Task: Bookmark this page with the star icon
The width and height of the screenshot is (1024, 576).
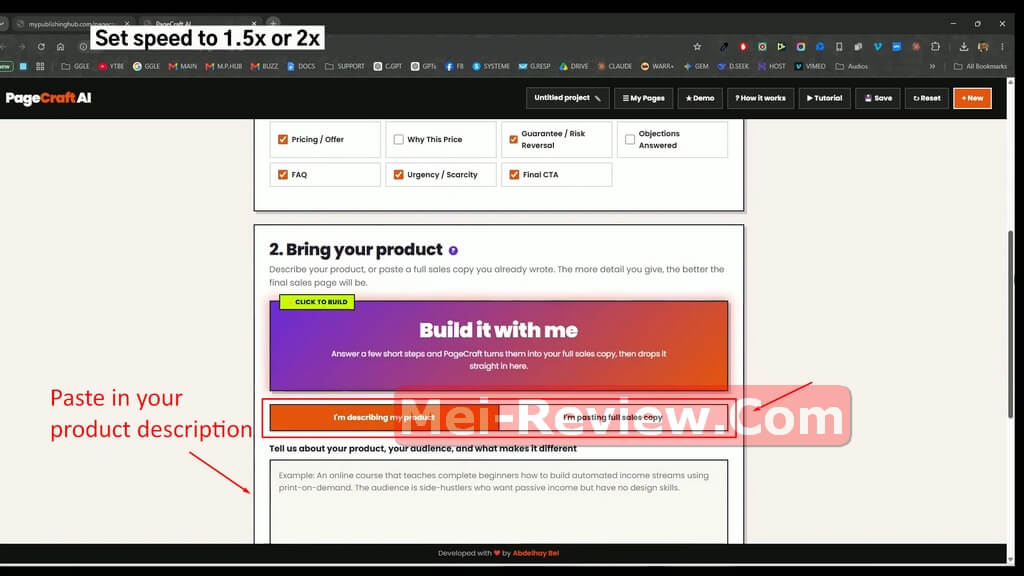Action: (x=697, y=47)
